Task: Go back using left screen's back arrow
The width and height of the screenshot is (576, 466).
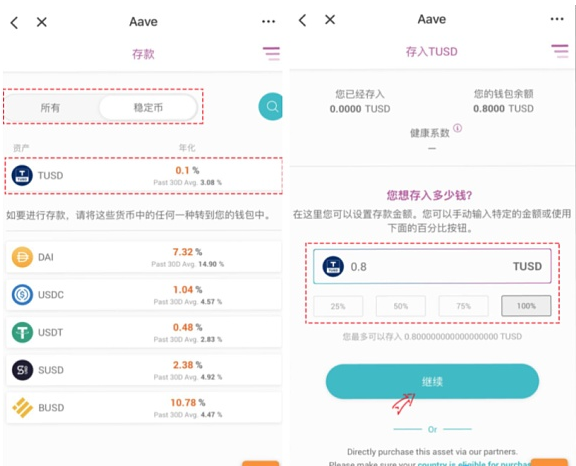Action: click(x=14, y=22)
